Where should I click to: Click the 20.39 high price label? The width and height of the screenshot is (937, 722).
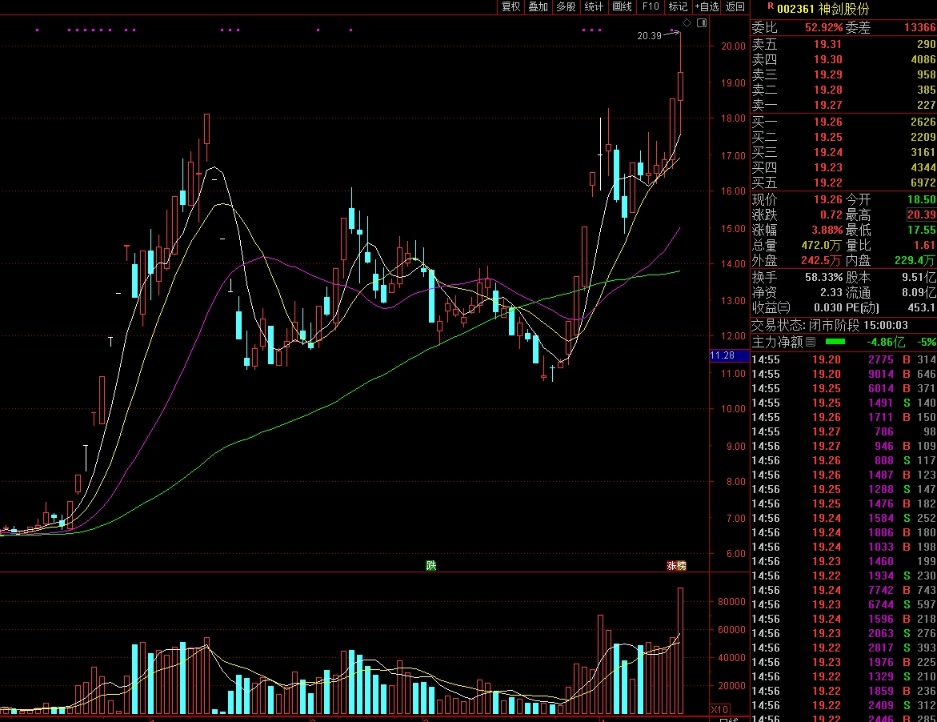click(649, 36)
